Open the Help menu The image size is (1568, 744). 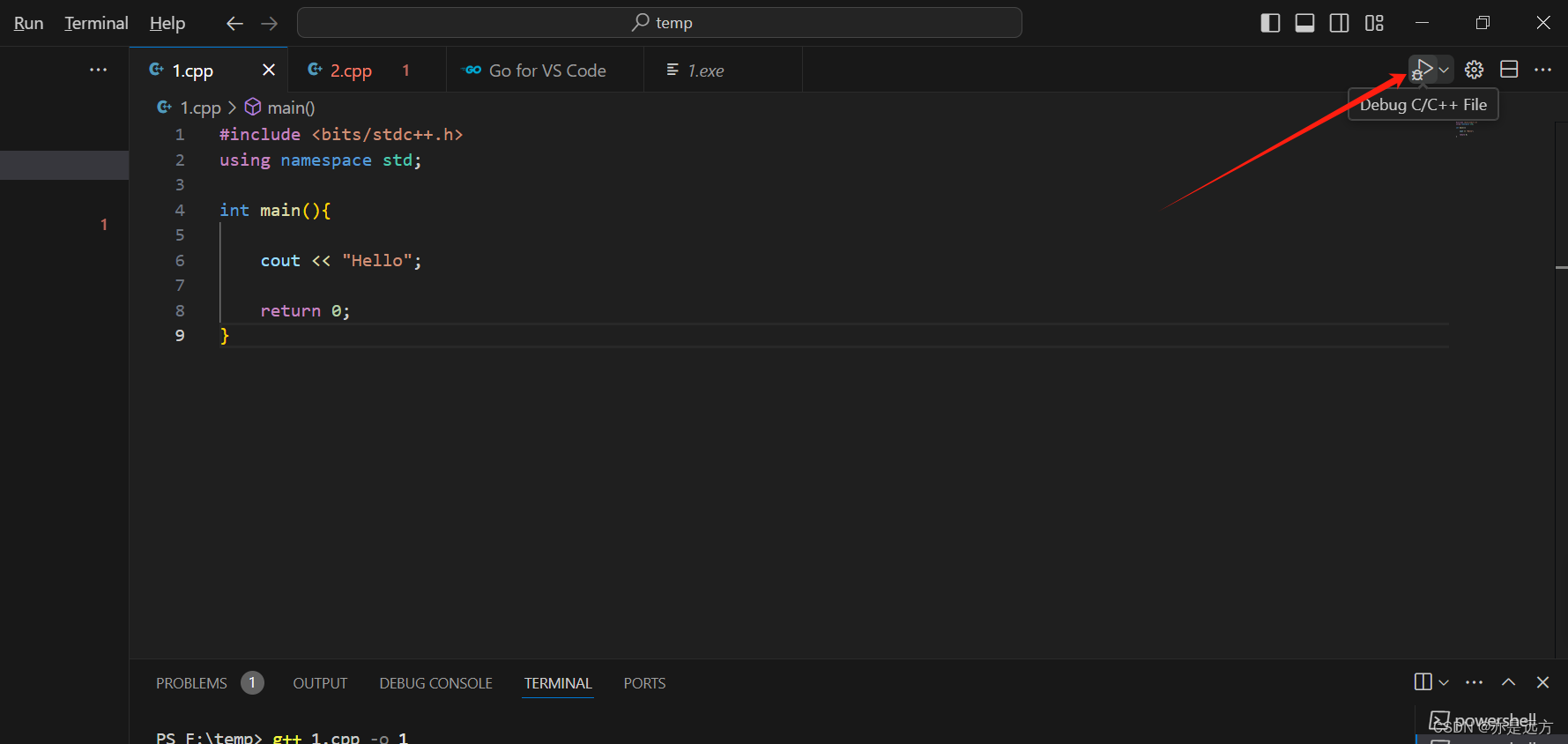pos(167,23)
